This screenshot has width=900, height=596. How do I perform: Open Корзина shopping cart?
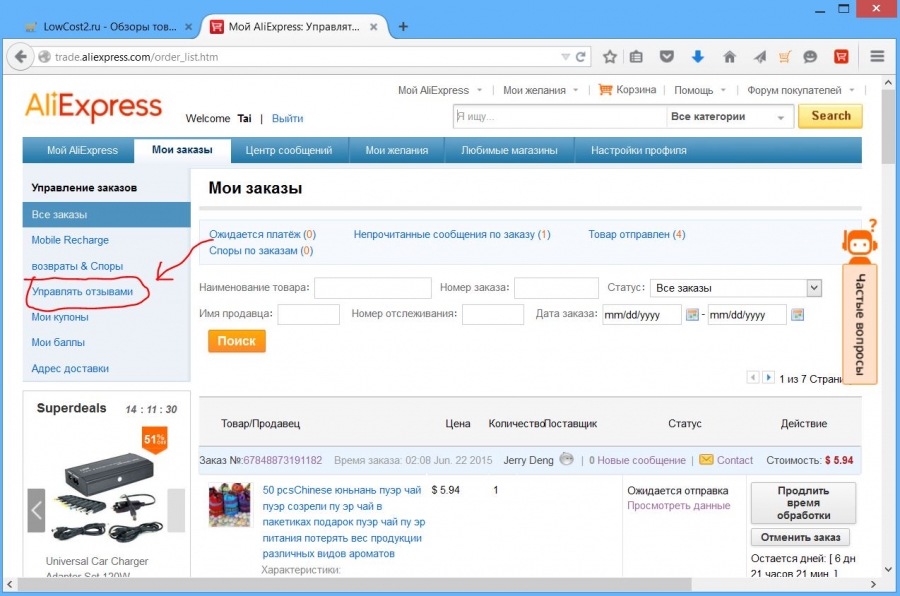(627, 90)
